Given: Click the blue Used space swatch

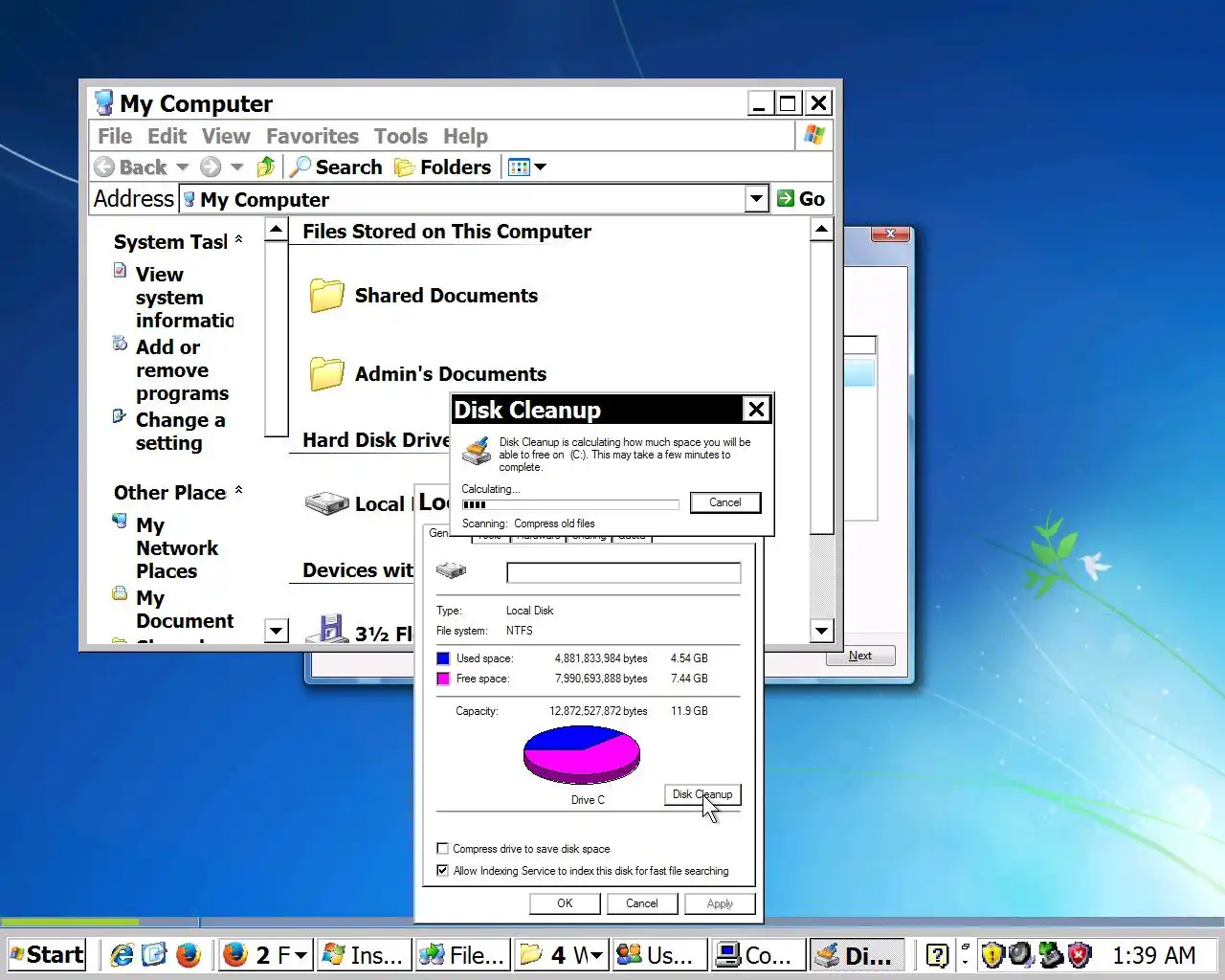Looking at the screenshot, I should click(443, 658).
